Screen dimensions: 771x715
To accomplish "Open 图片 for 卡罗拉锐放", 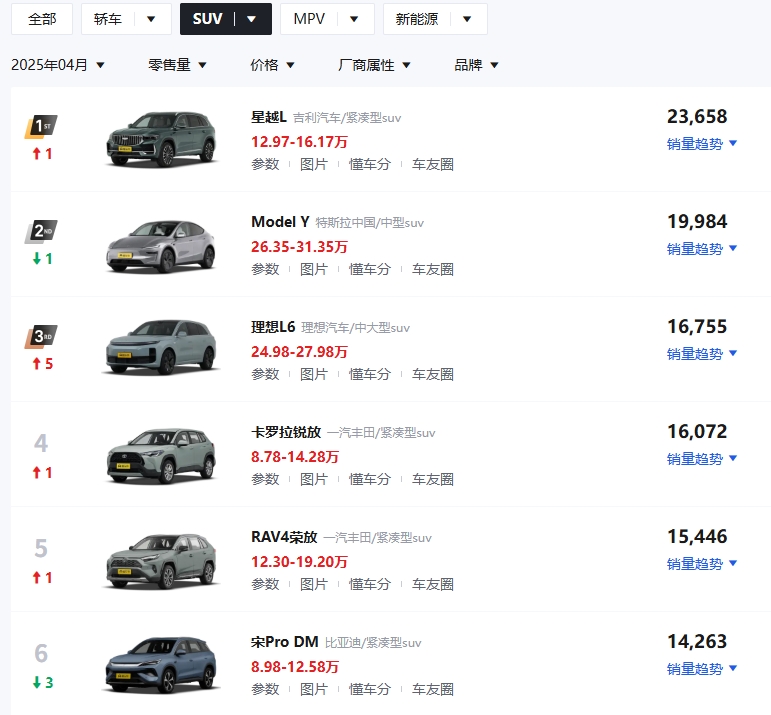I will click(x=314, y=479).
